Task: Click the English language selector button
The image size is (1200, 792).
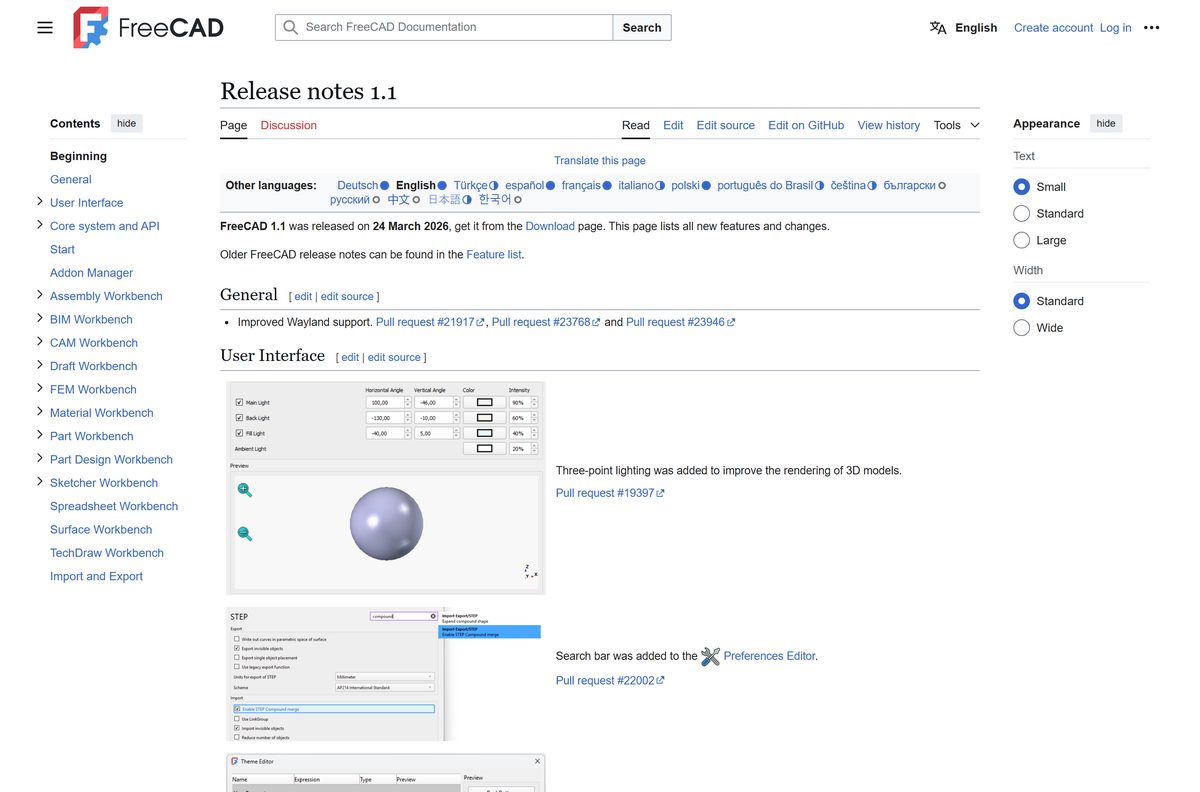Action: tap(964, 28)
